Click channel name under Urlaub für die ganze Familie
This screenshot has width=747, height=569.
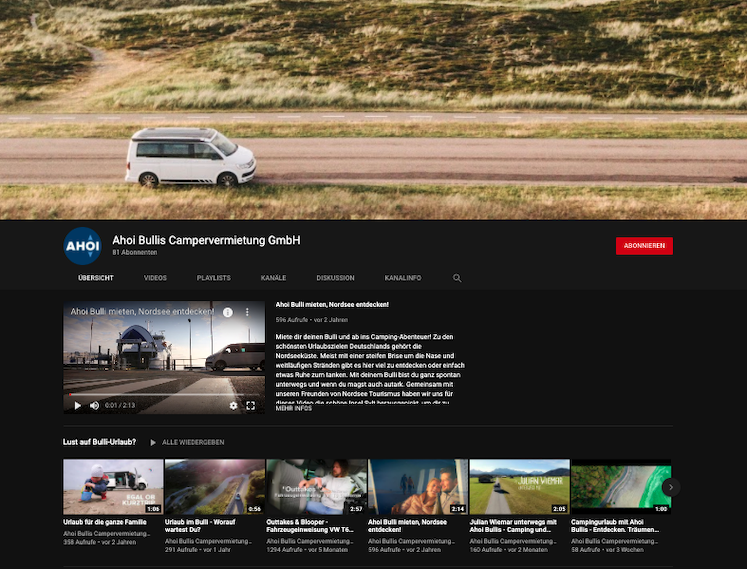(106, 534)
